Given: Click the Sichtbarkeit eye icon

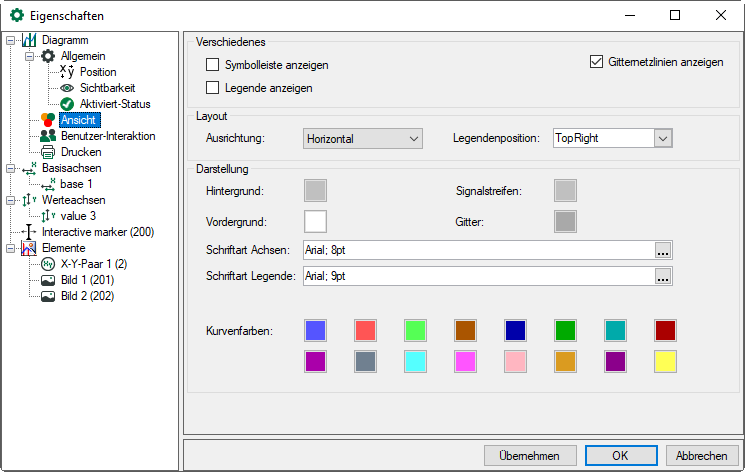Looking at the screenshot, I should click(67, 88).
